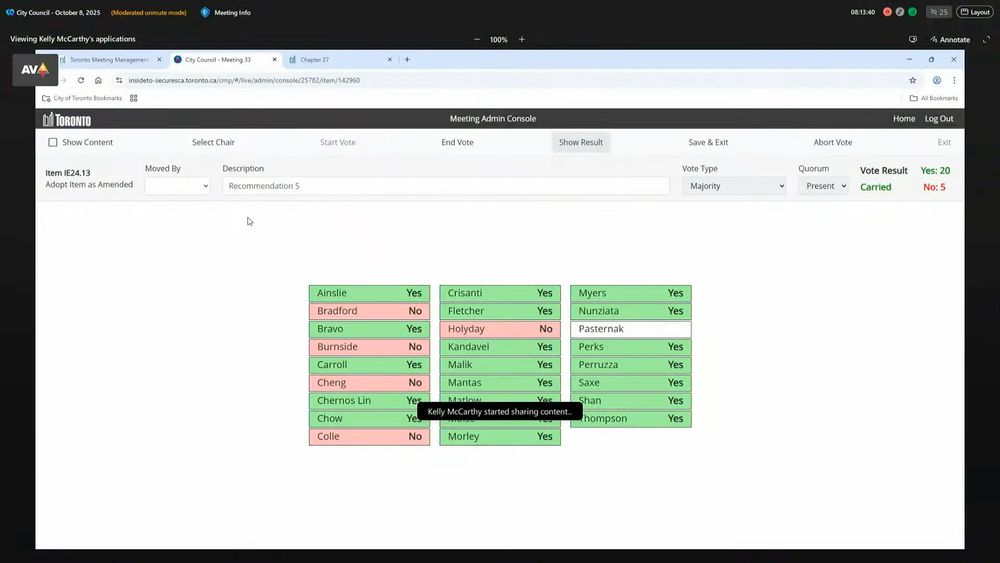The width and height of the screenshot is (1000, 563).
Task: Click End Vote
Action: [457, 142]
